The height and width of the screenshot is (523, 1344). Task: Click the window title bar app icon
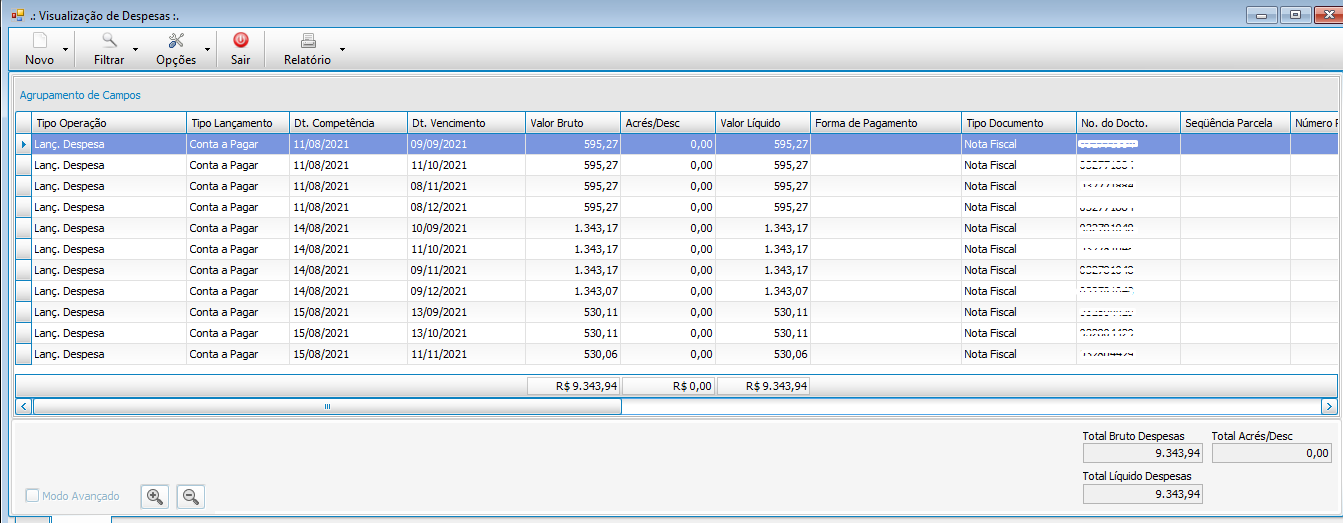(17, 15)
